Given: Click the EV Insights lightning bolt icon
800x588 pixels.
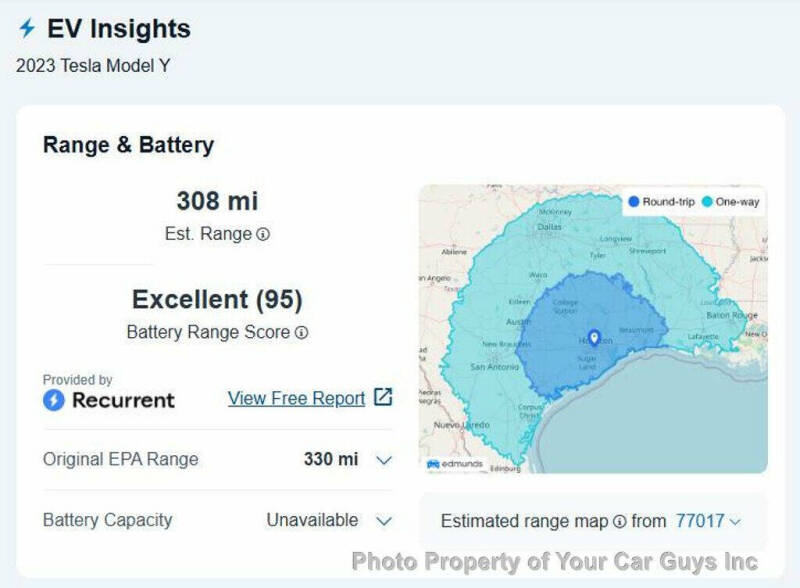Looking at the screenshot, I should coord(27,29).
